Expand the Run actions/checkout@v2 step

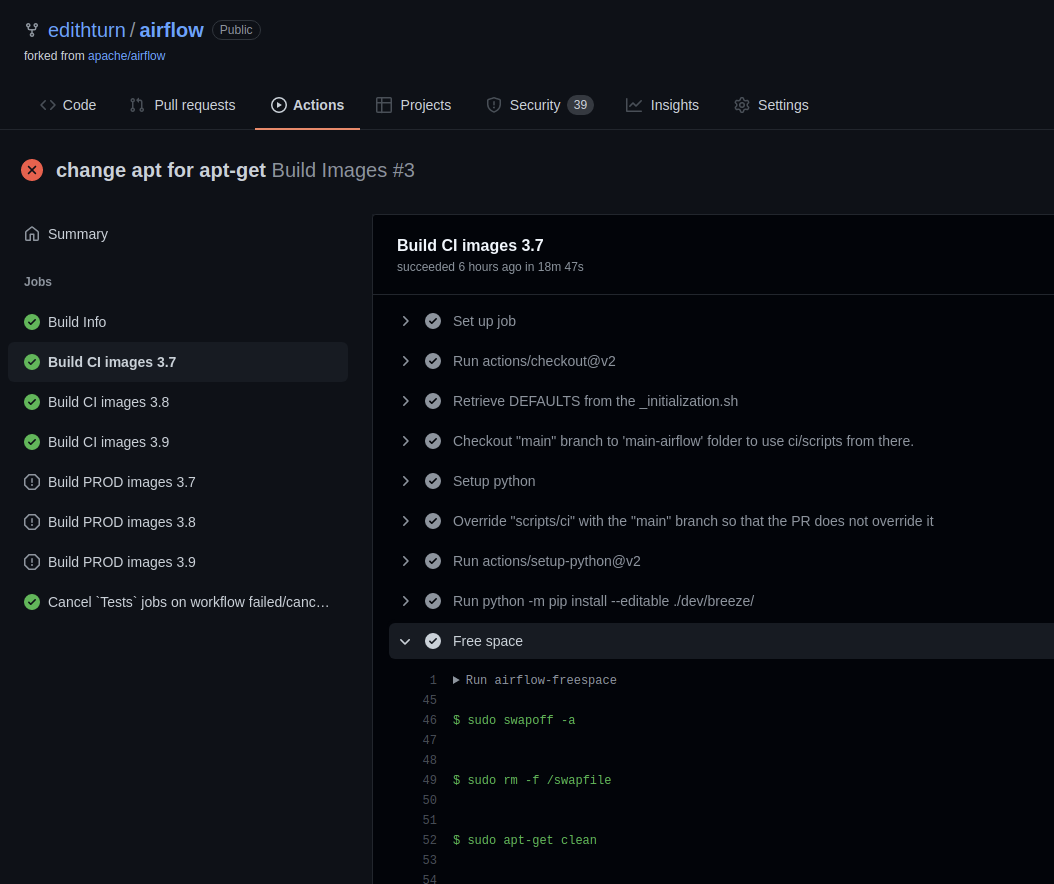(405, 361)
